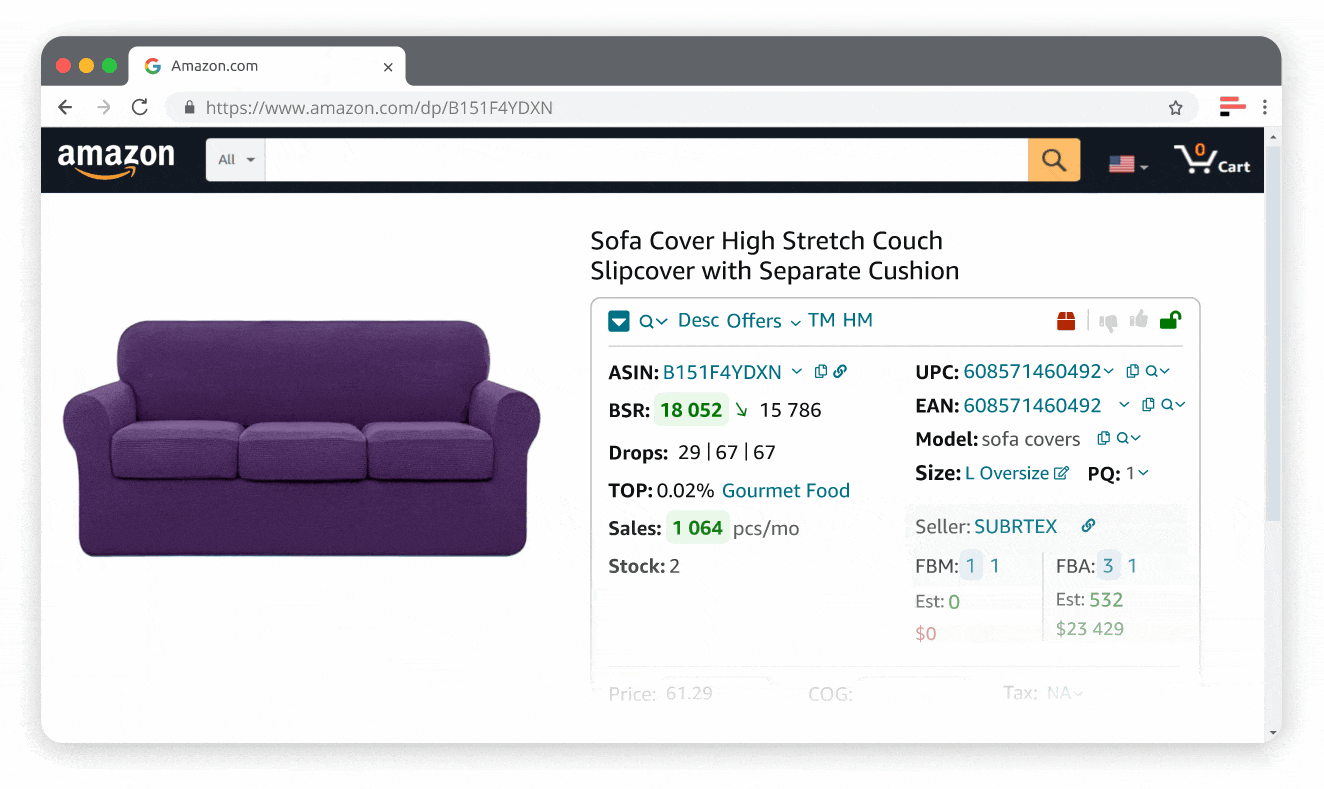This screenshot has height=789, width=1324.
Task: Follow the Gourmet Food category link
Action: (x=786, y=490)
